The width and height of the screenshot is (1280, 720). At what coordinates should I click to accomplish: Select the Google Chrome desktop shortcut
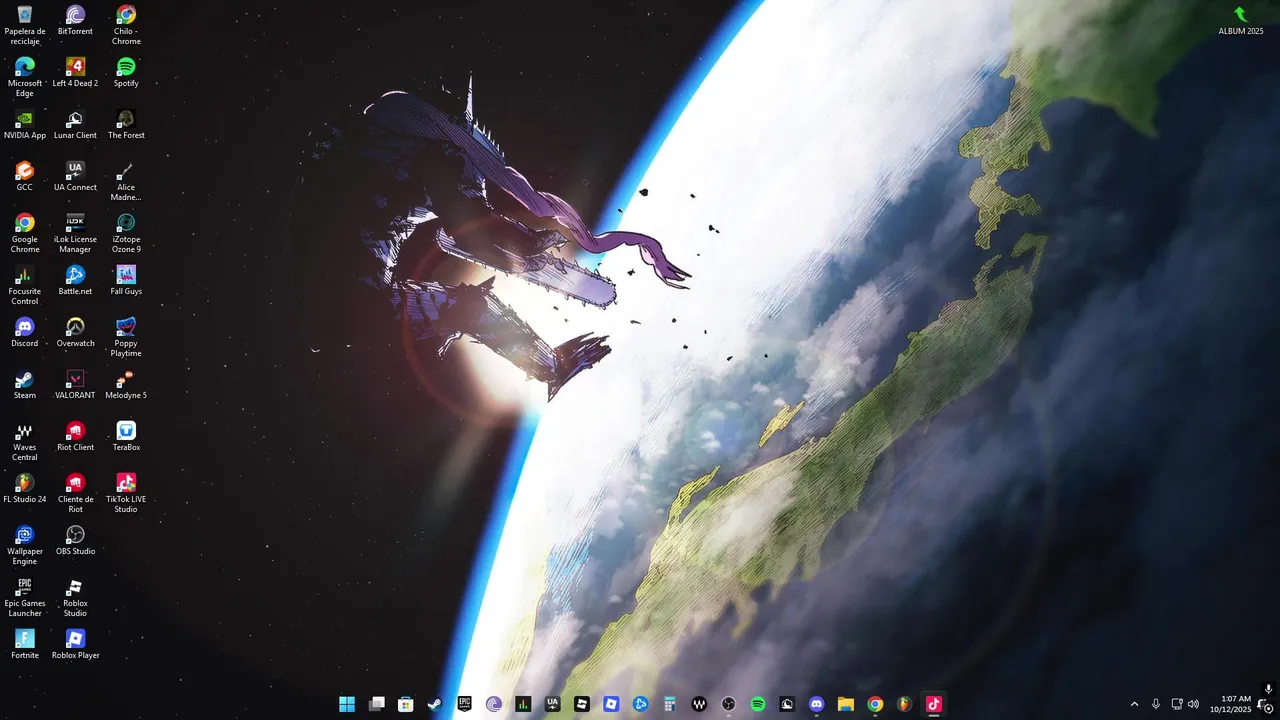[25, 233]
